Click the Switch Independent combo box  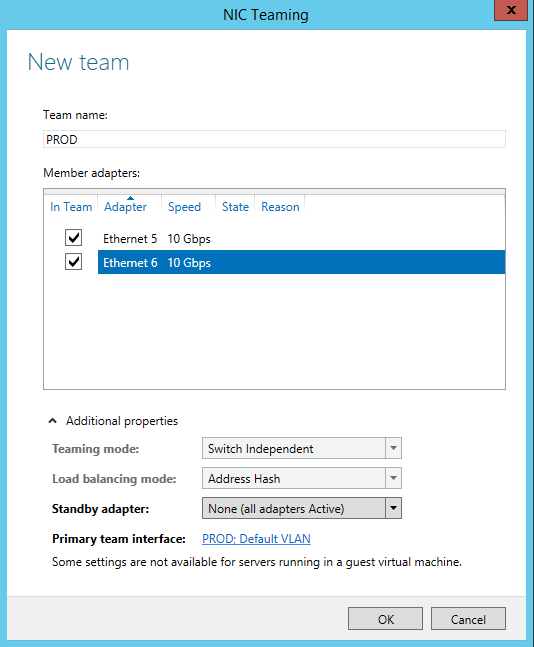pos(302,448)
